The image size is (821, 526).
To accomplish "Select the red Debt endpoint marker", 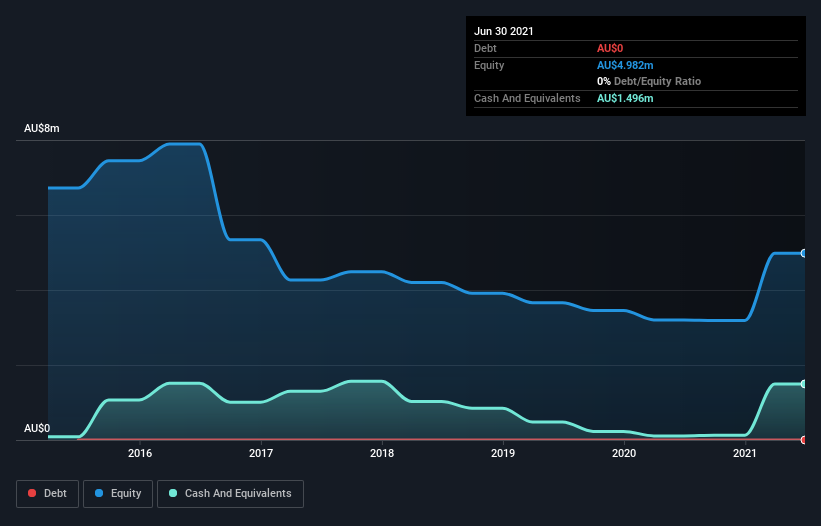I will pyautogui.click(x=804, y=440).
